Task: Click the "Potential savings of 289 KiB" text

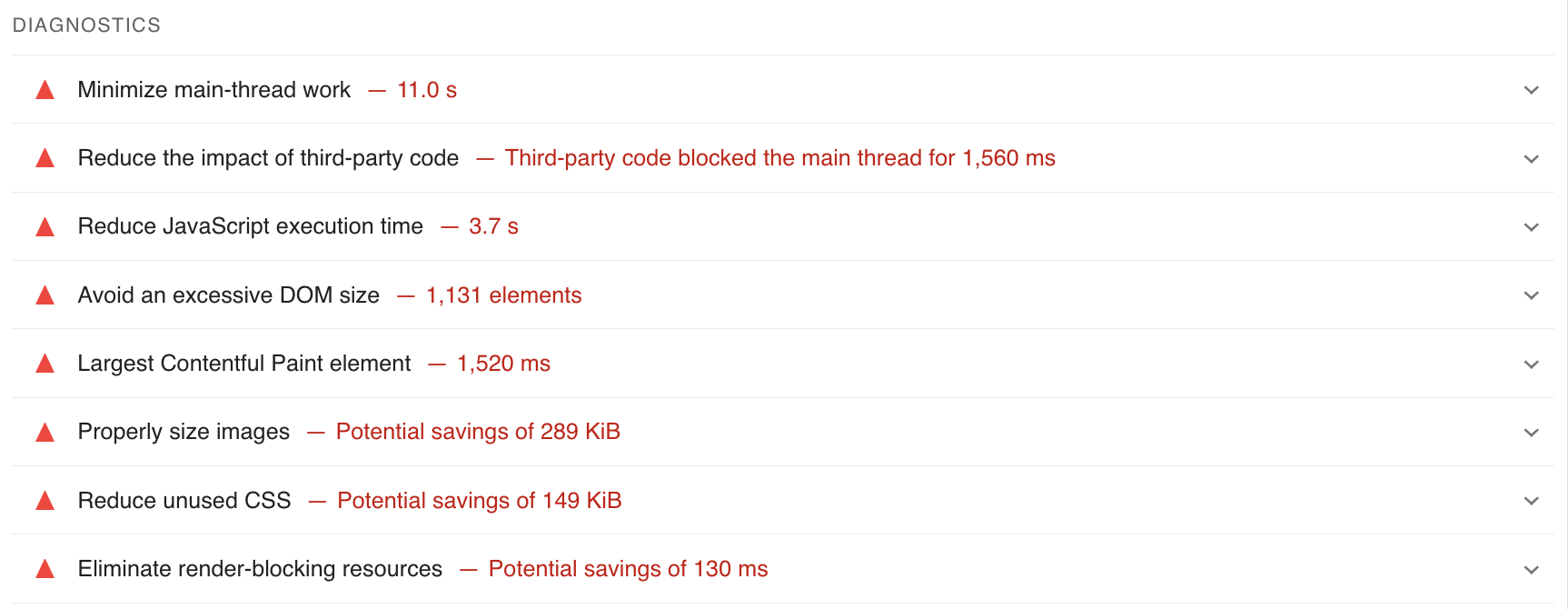Action: tap(478, 432)
